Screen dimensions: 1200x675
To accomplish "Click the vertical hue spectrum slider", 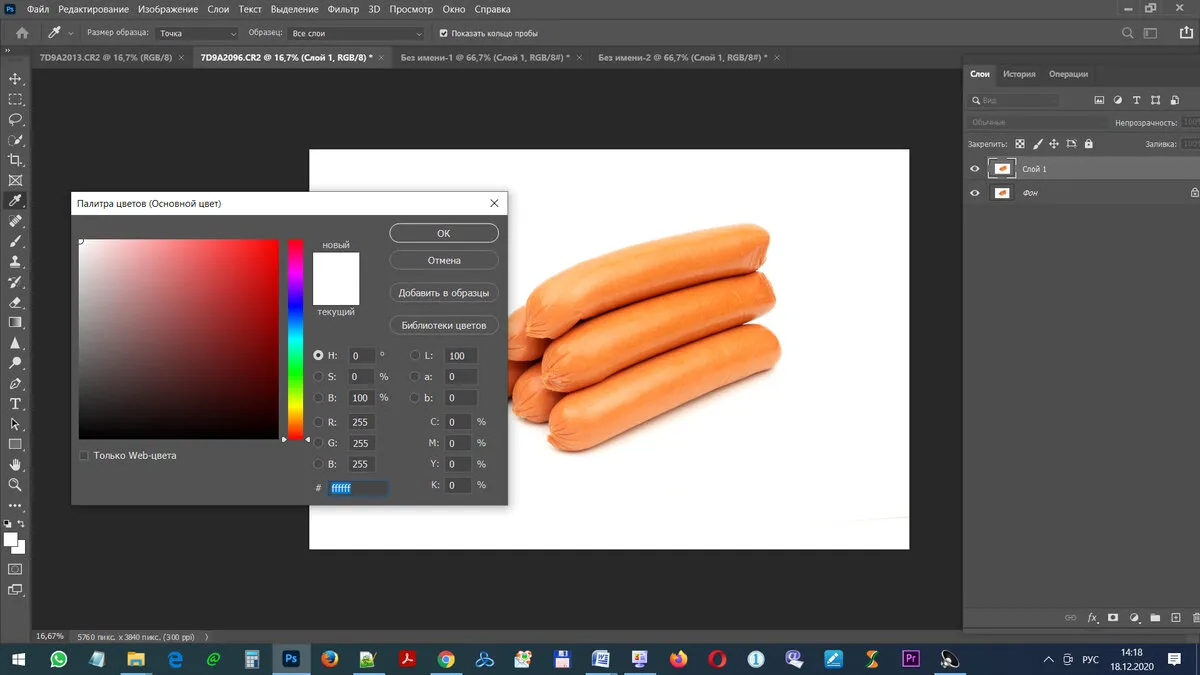I will pyautogui.click(x=295, y=339).
